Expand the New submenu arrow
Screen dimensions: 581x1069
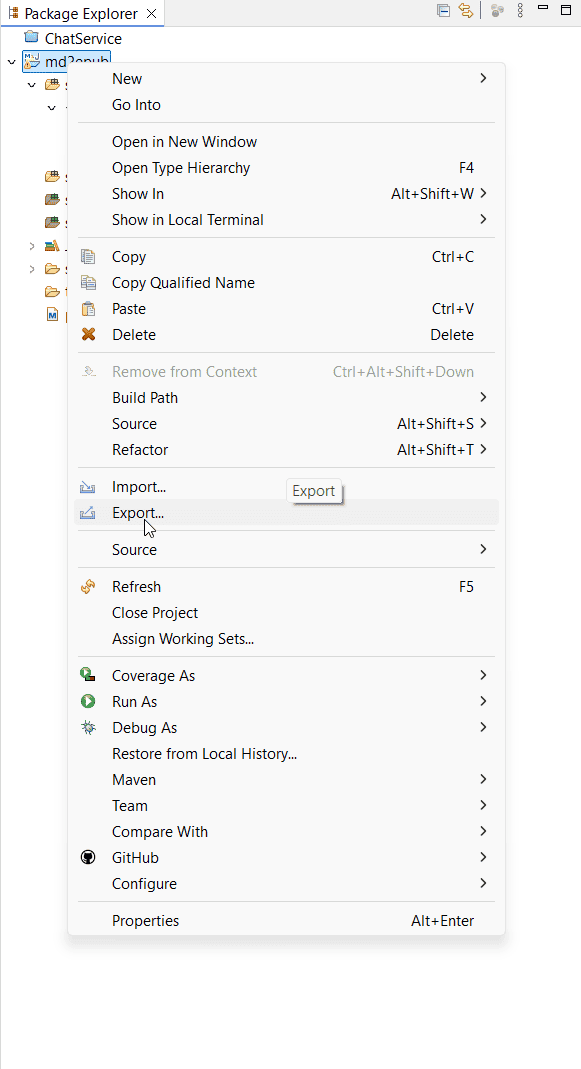(483, 78)
